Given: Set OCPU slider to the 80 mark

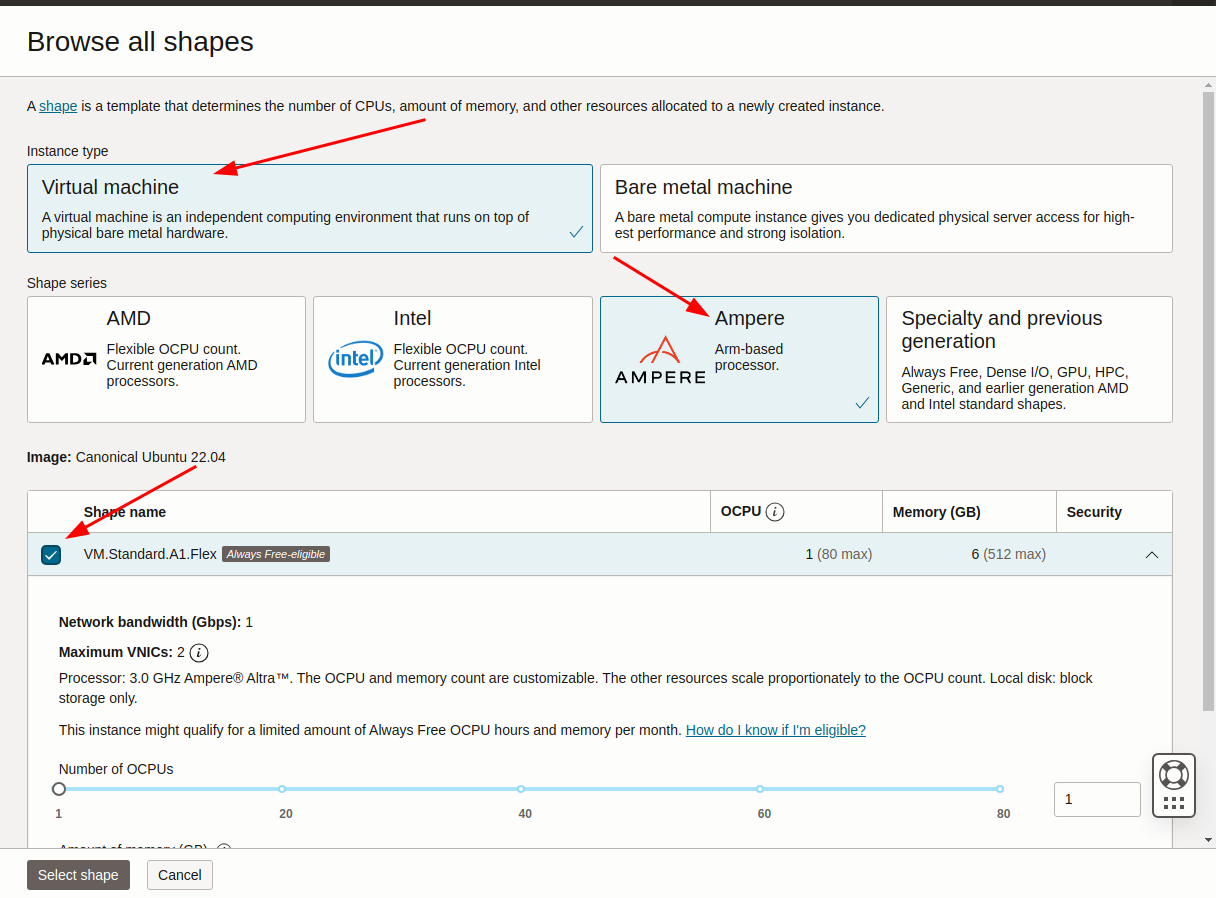Looking at the screenshot, I should point(999,789).
